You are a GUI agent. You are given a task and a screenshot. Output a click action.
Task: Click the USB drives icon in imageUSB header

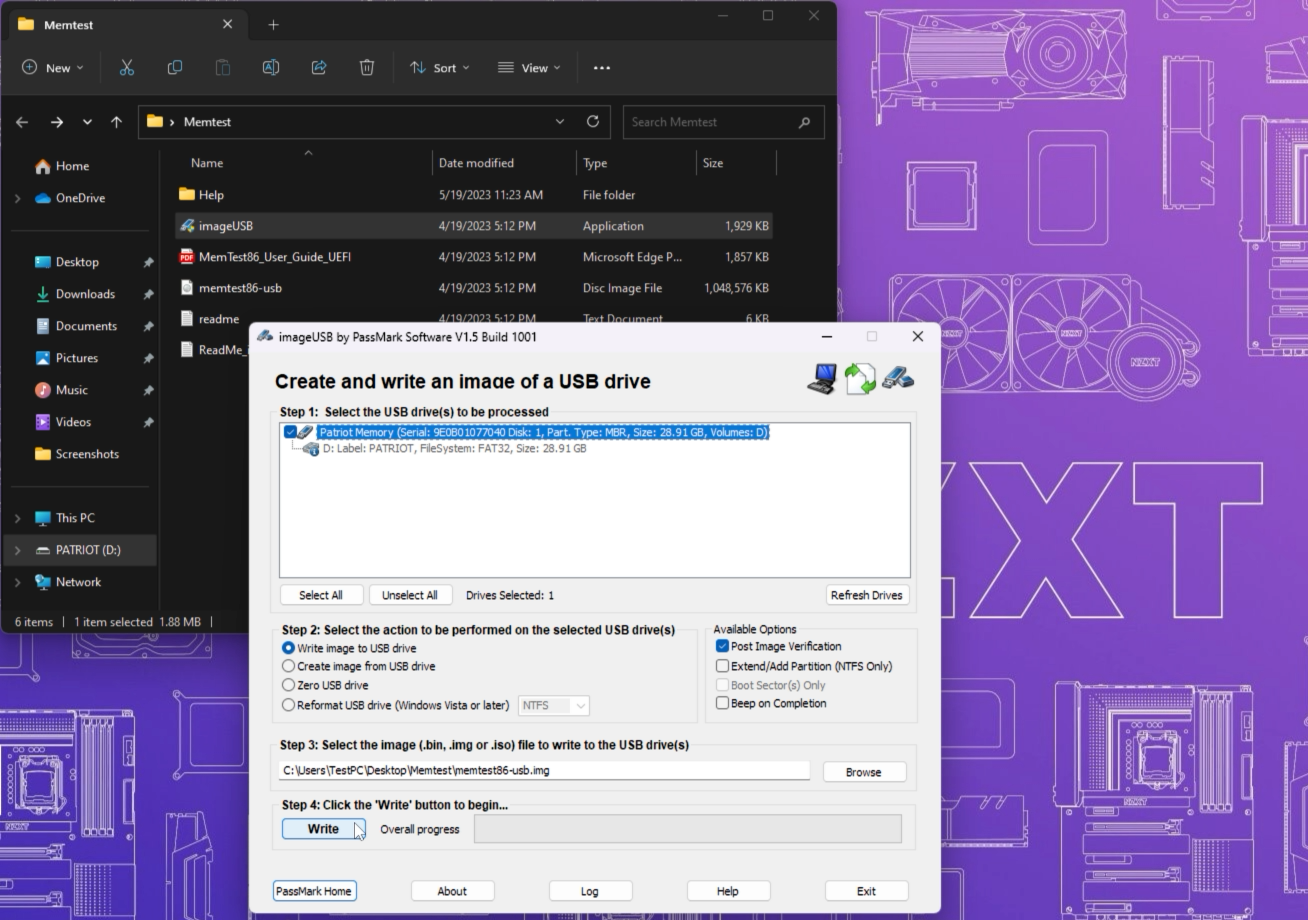click(x=898, y=378)
